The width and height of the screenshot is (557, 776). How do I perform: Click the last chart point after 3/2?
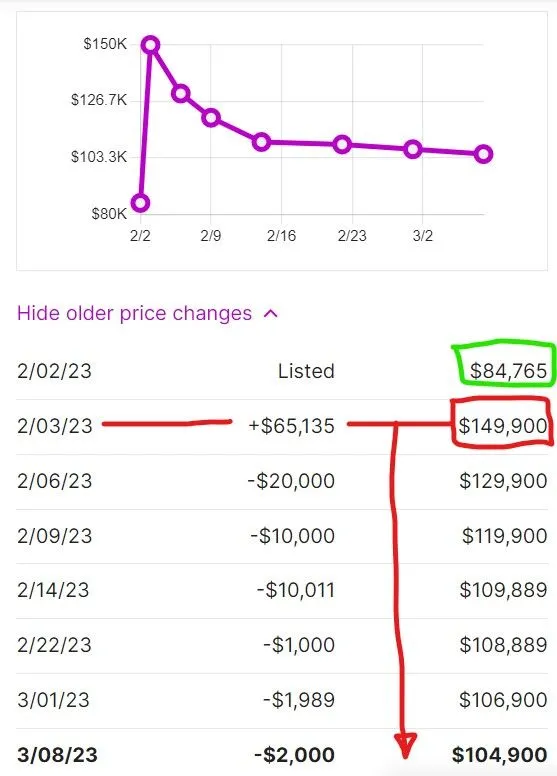[x=483, y=154]
